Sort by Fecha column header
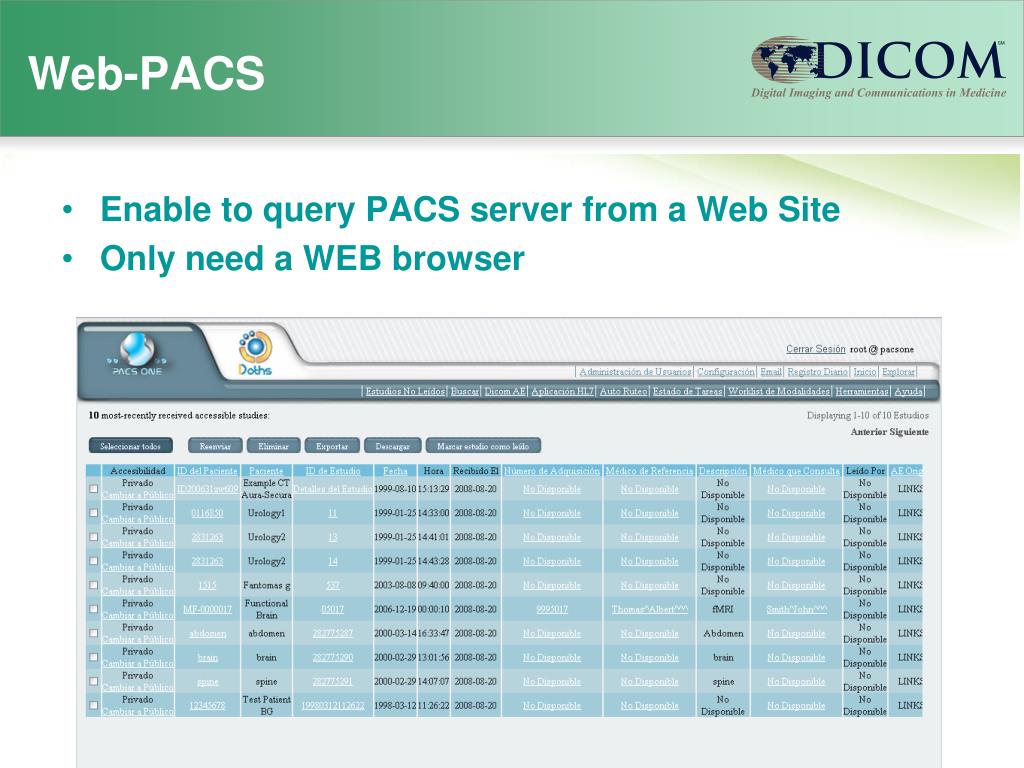 coord(394,471)
